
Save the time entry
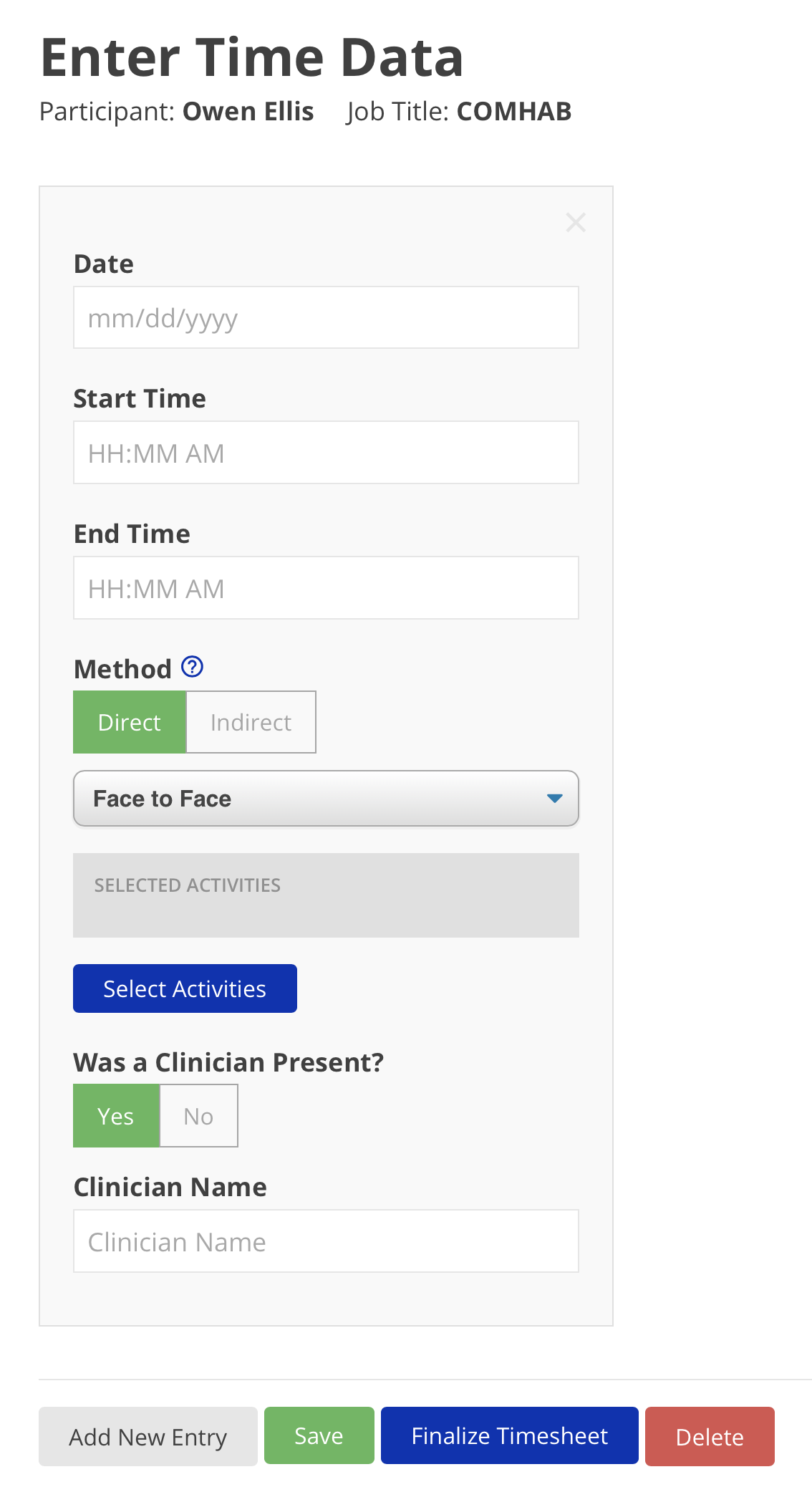pos(319,1436)
